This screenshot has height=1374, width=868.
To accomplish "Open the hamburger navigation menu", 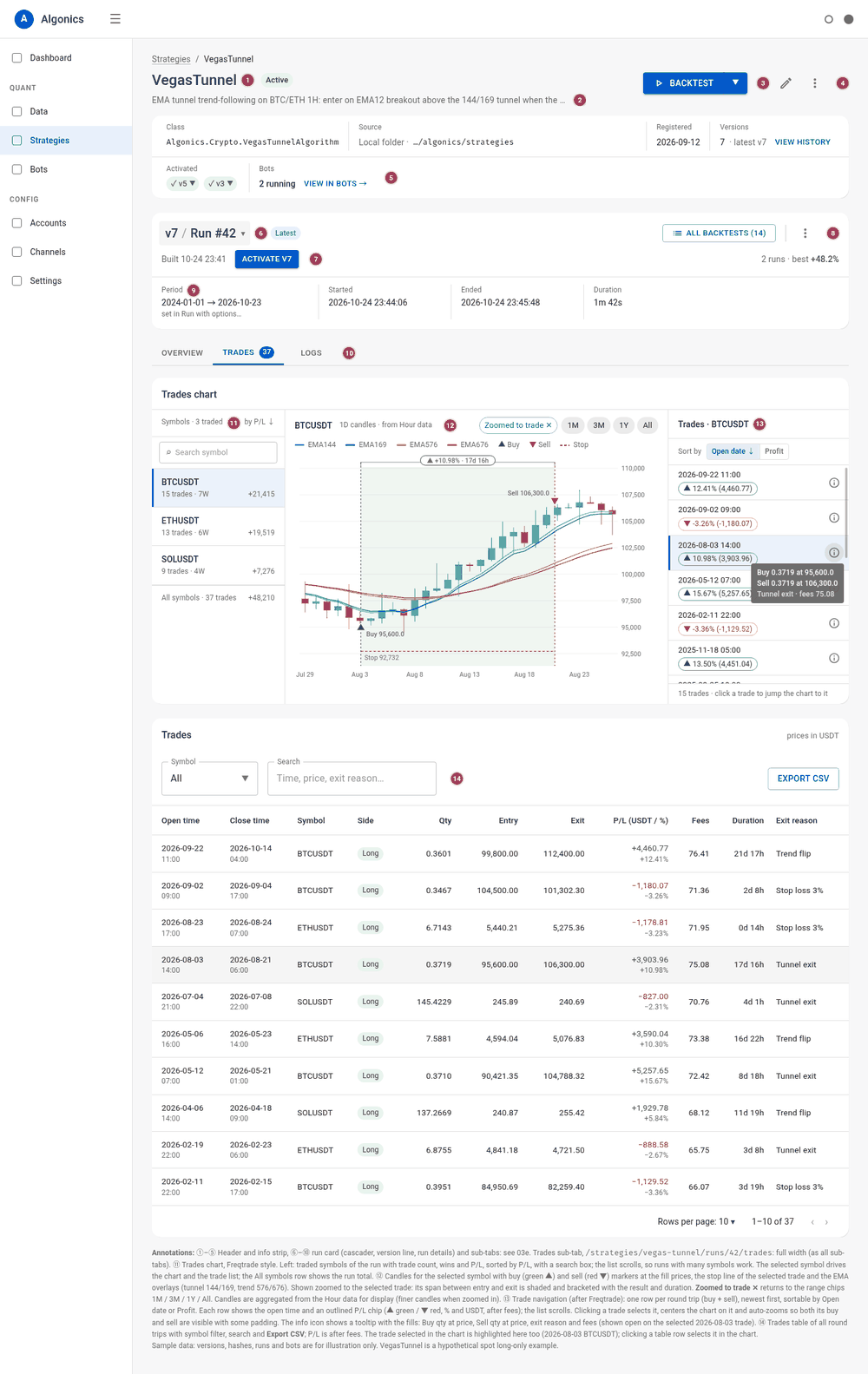I will coord(115,19).
